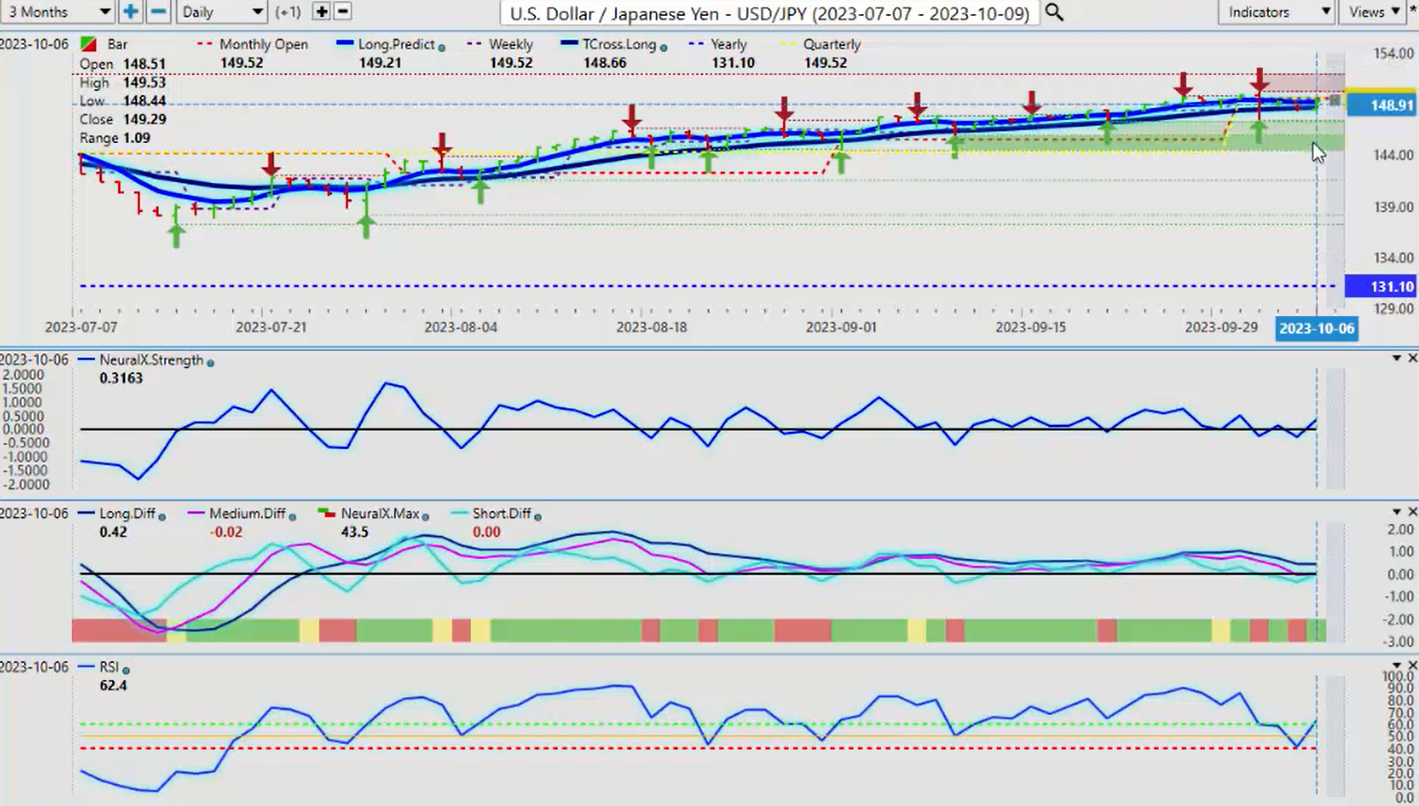Click the black minus forecast decrement button

click(x=342, y=12)
